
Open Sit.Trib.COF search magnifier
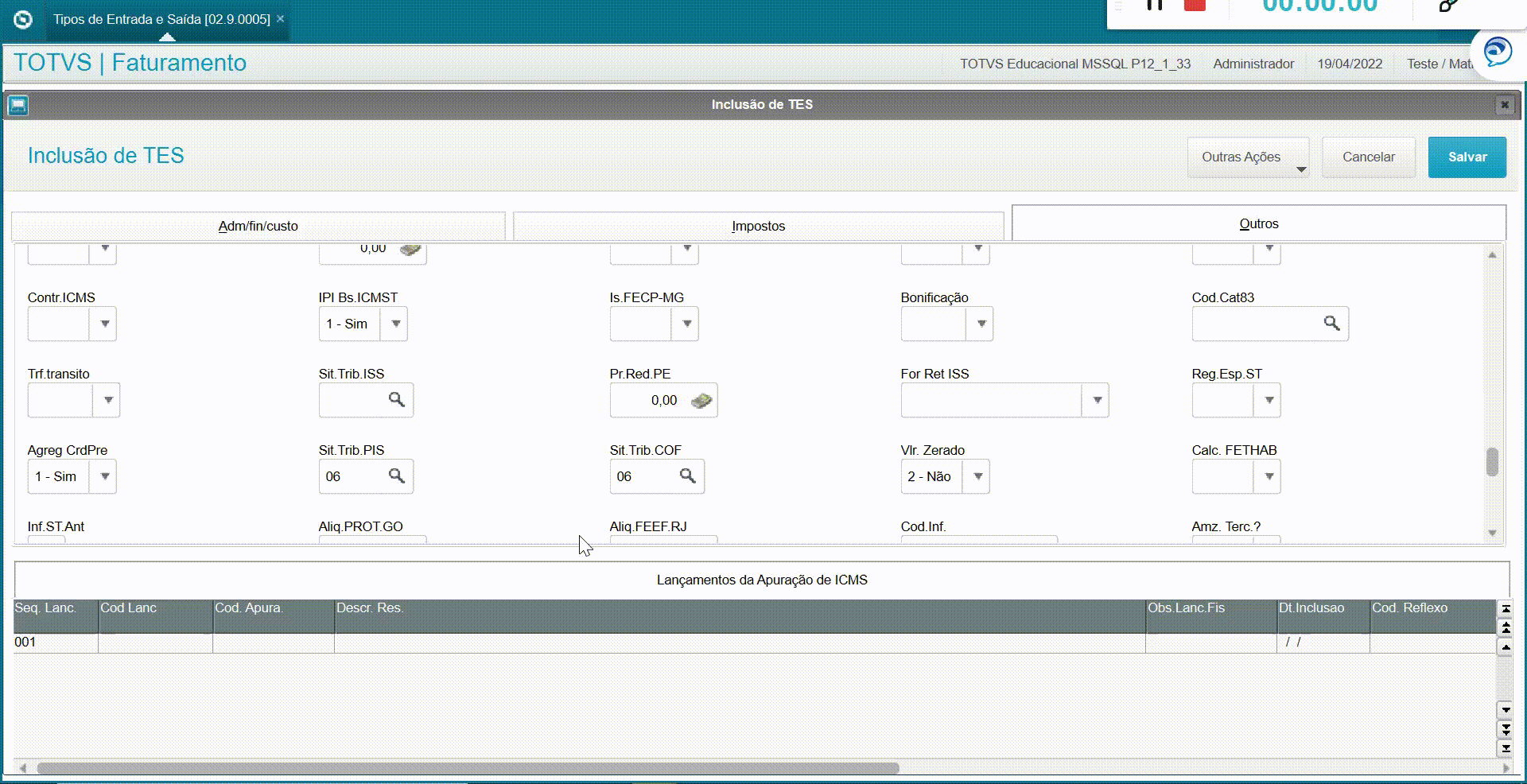[x=687, y=476]
